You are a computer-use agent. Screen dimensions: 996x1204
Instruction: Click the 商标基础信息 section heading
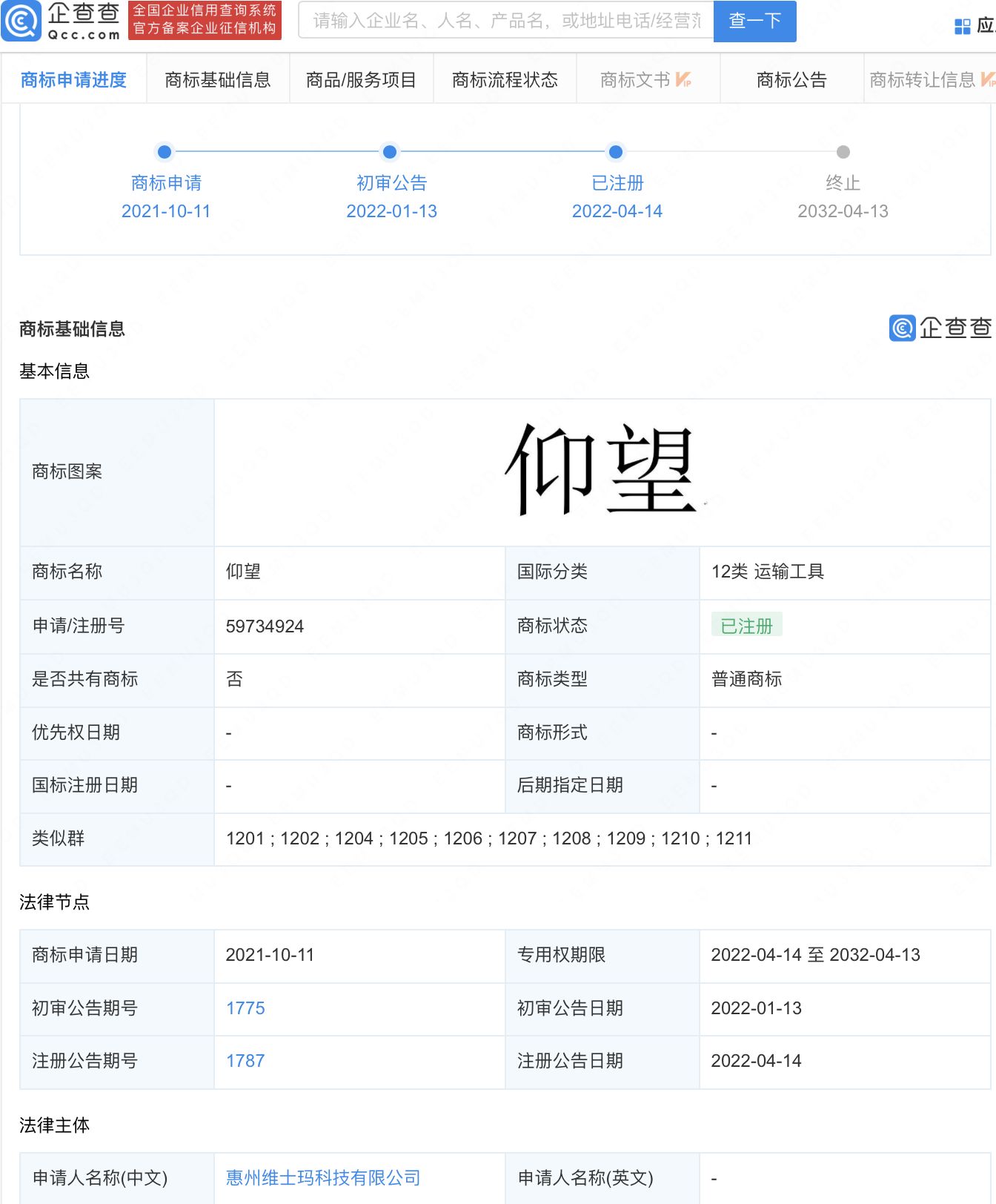click(x=72, y=328)
